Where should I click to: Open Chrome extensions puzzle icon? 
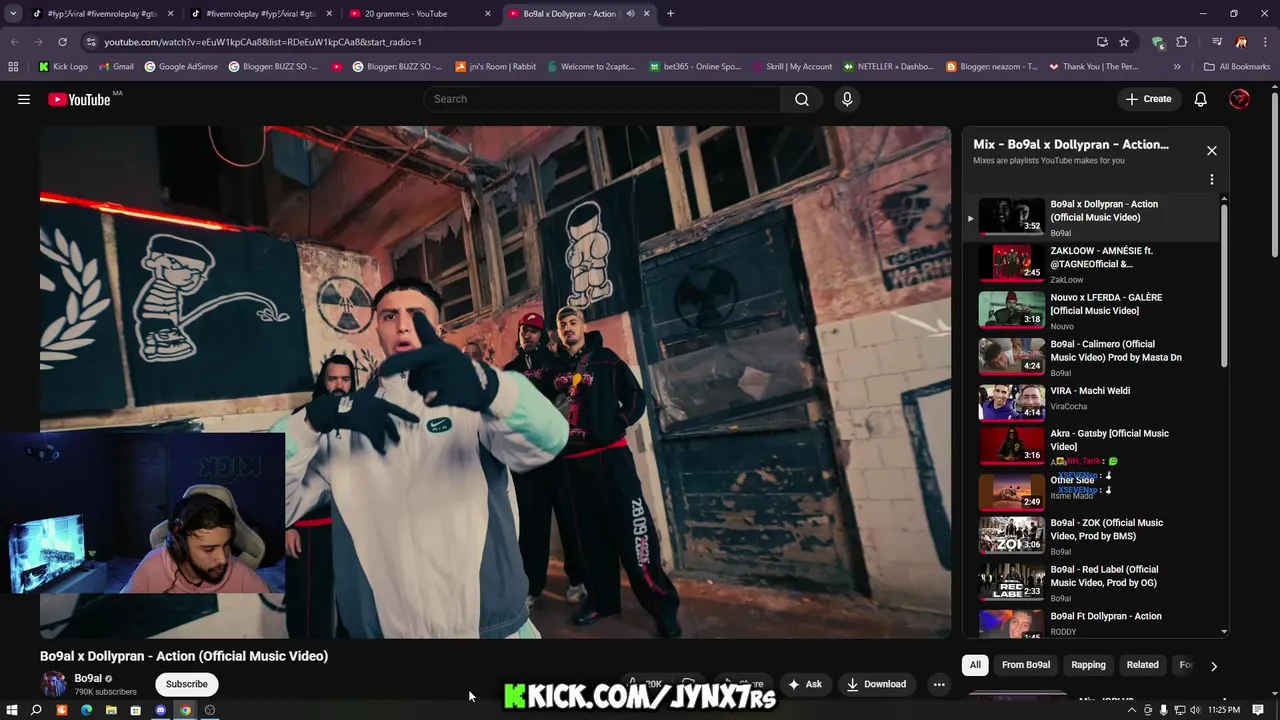[1181, 42]
